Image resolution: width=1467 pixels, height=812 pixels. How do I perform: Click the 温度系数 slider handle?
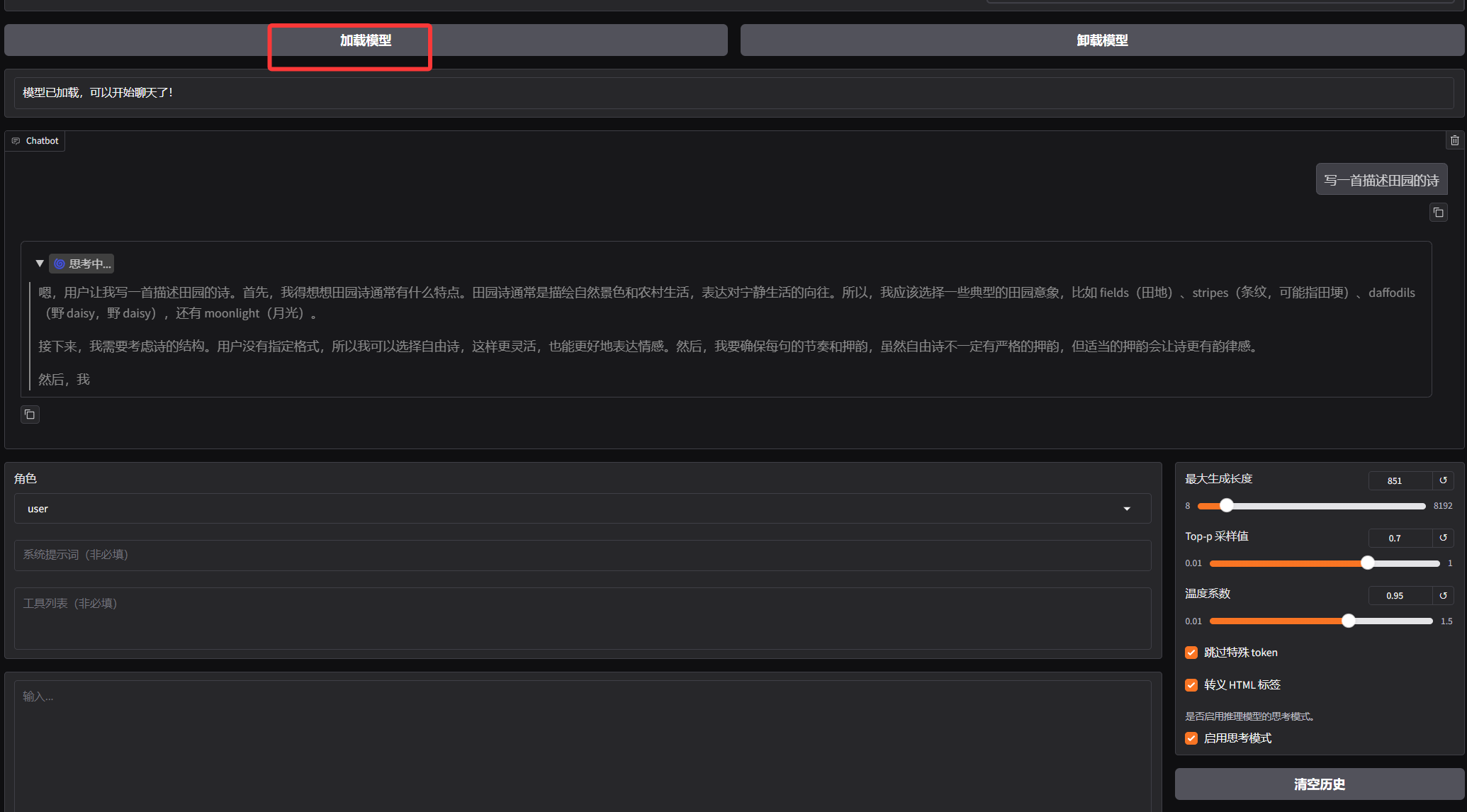click(1348, 621)
